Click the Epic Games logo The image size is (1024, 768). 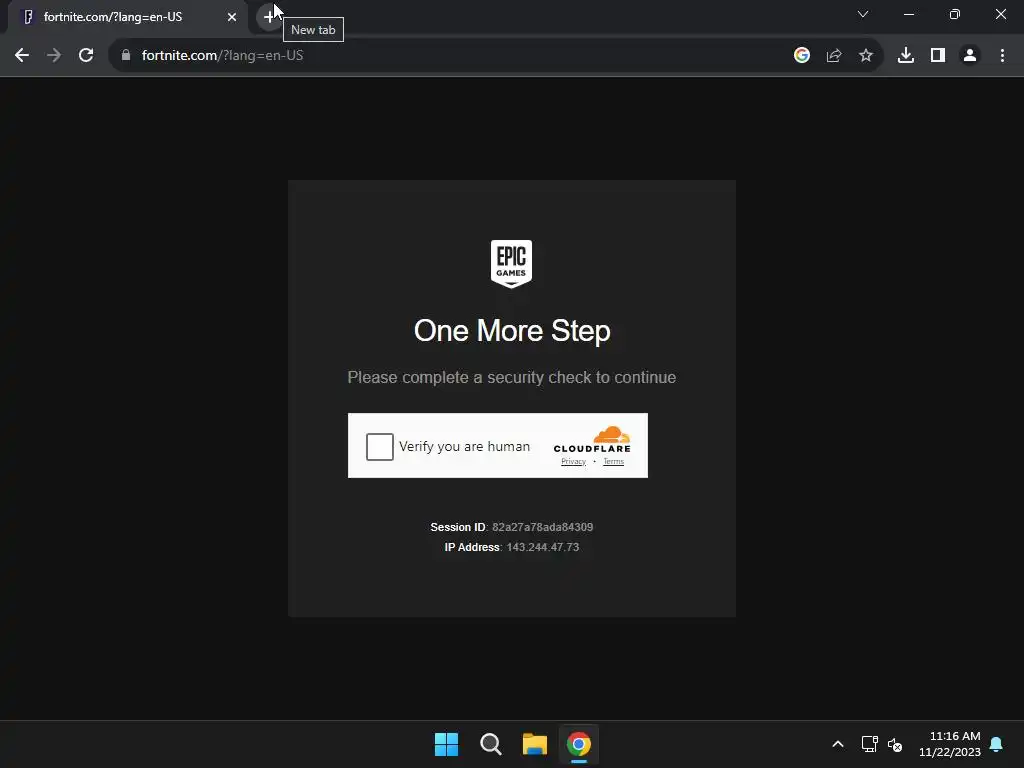511,264
